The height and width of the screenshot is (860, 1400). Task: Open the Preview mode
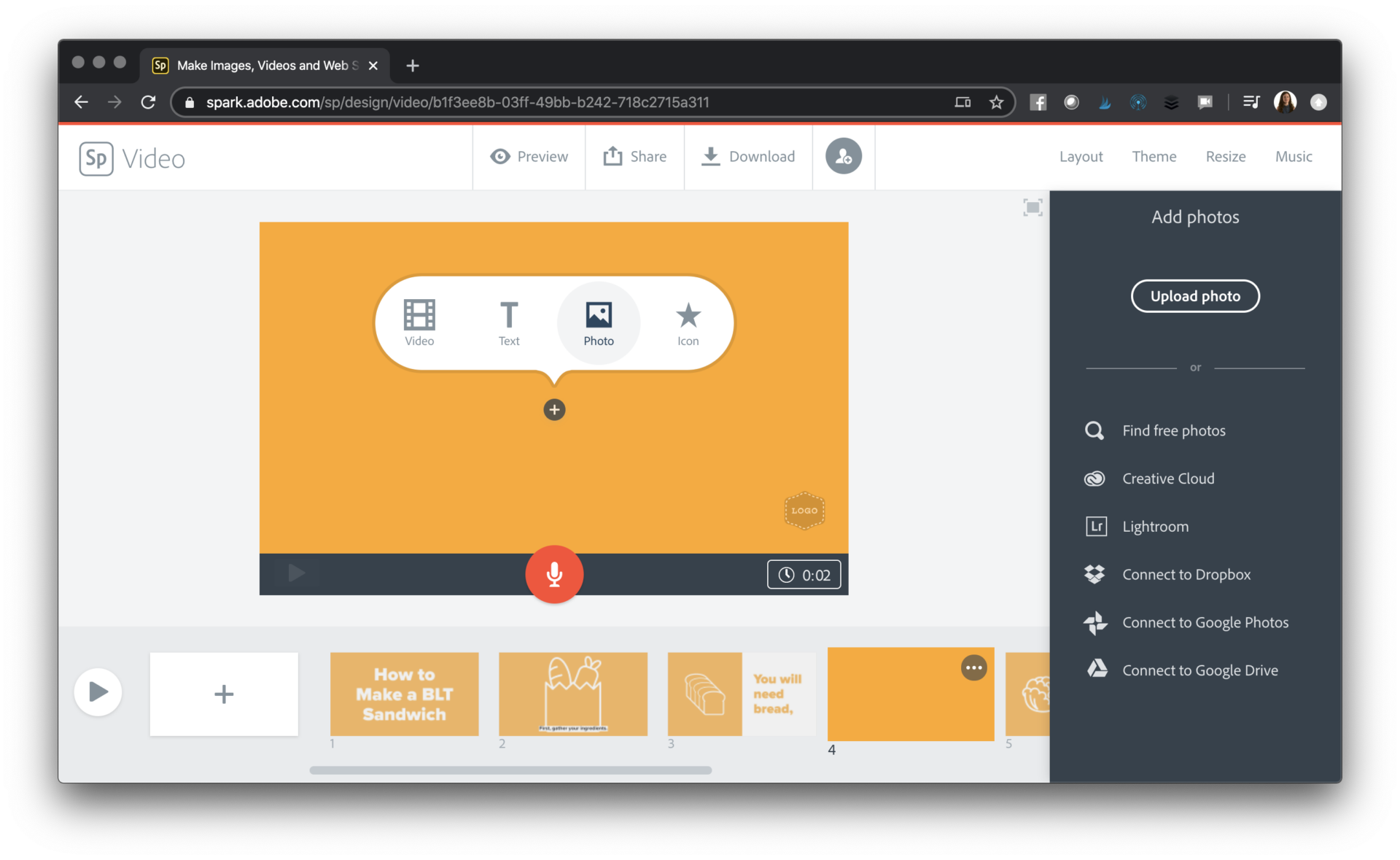[529, 156]
